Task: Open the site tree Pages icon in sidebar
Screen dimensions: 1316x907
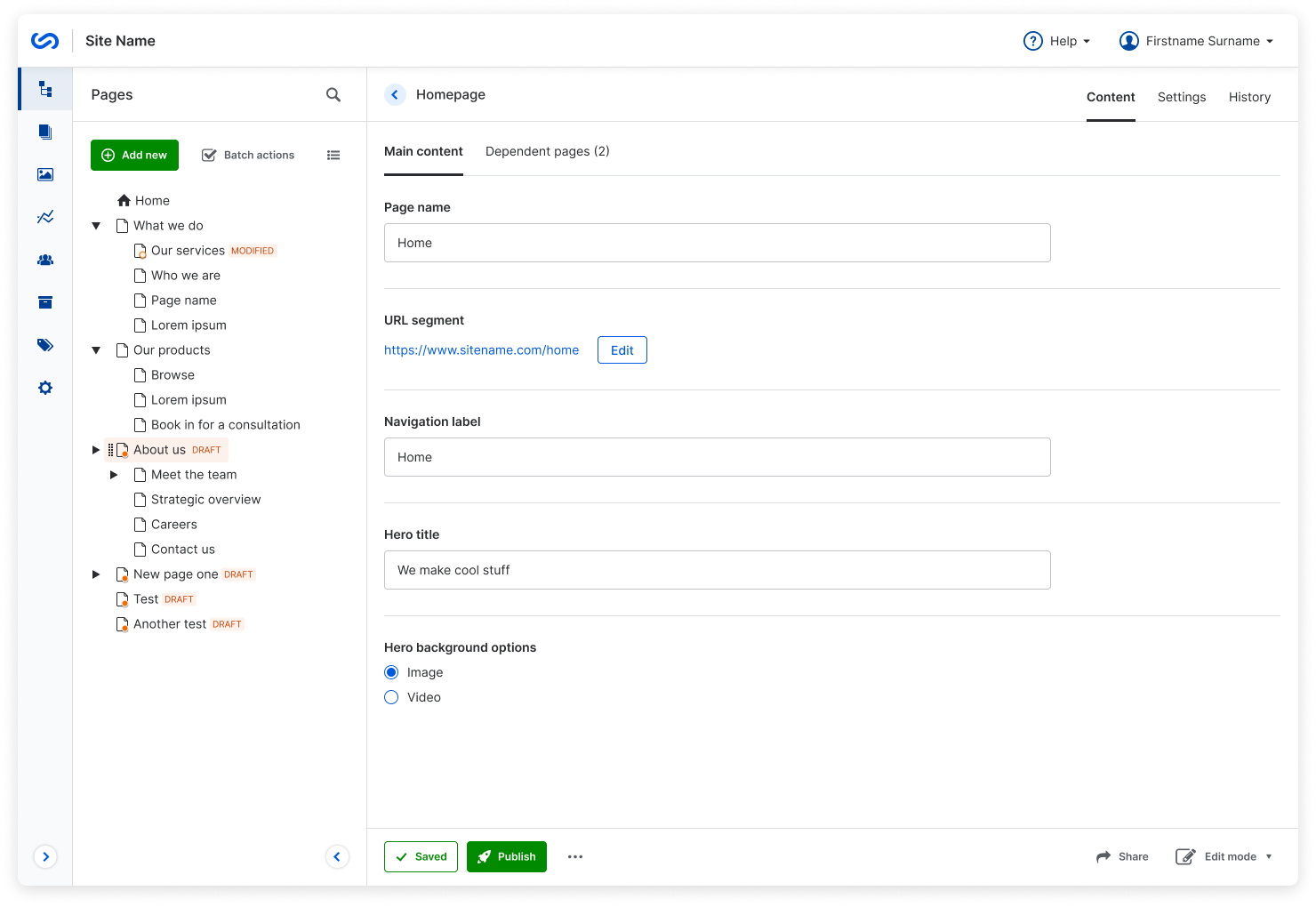Action: [x=45, y=89]
